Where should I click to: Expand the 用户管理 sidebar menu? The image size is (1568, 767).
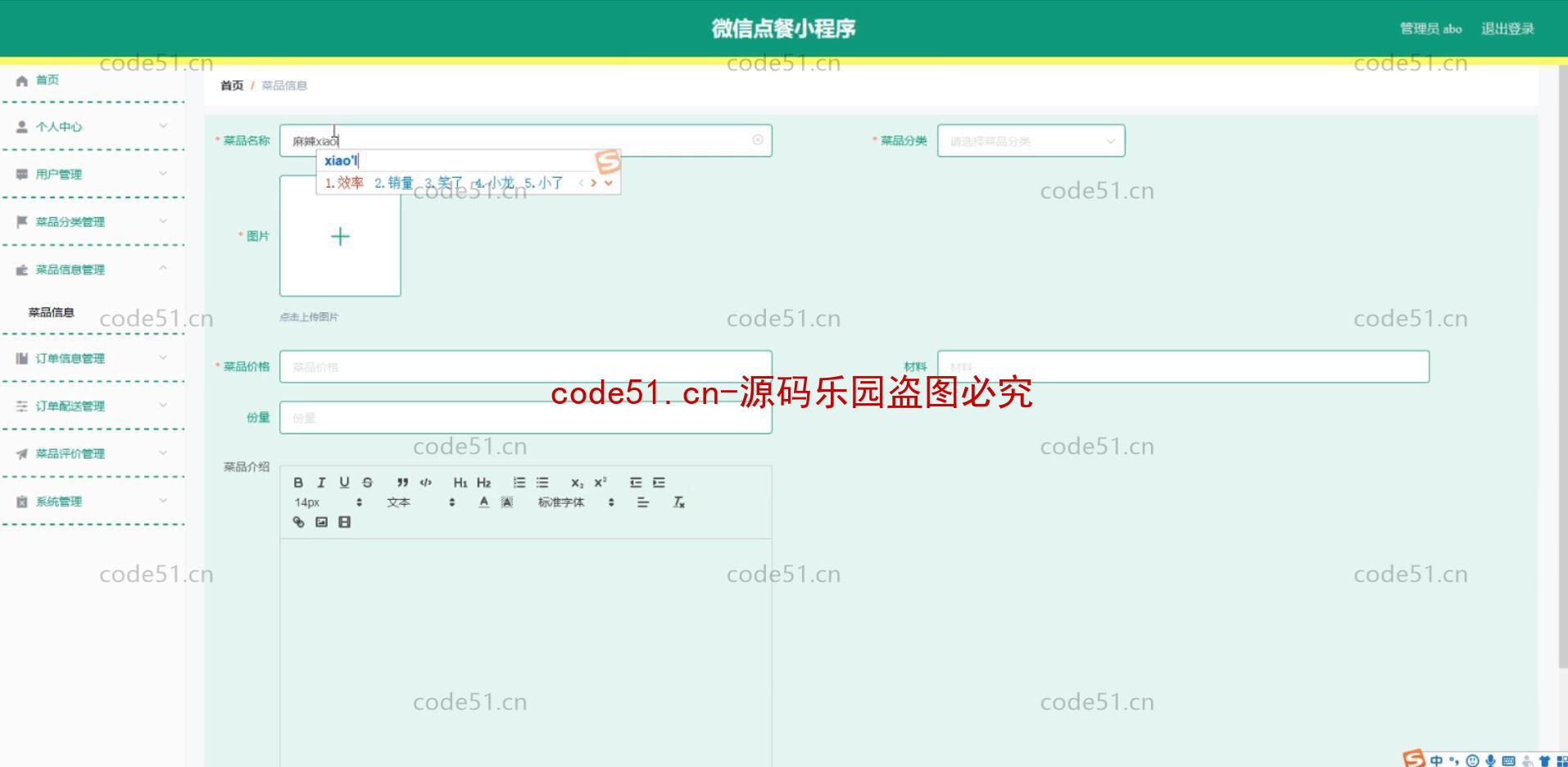(x=93, y=175)
